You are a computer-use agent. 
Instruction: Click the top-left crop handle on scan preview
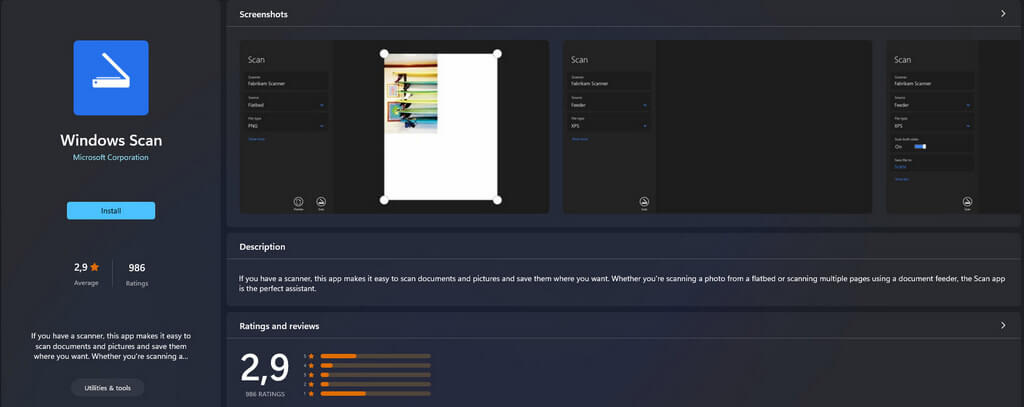pyautogui.click(x=384, y=54)
